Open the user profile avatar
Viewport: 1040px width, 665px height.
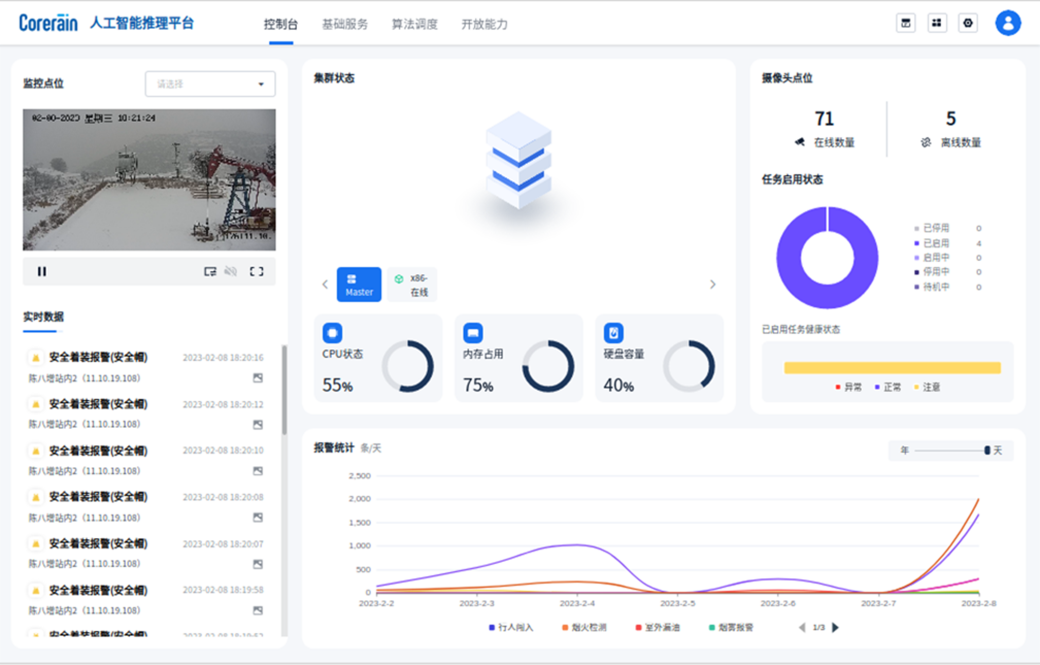pyautogui.click(x=1007, y=23)
